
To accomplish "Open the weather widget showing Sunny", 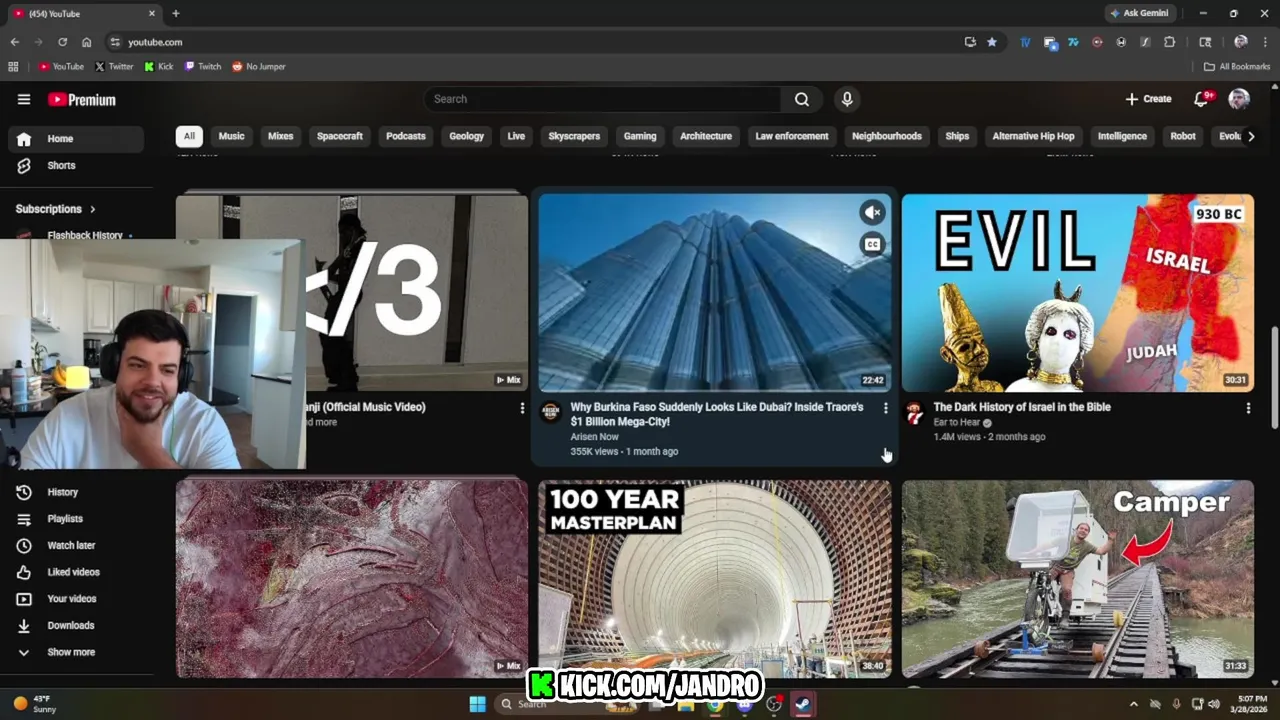I will tap(34, 704).
